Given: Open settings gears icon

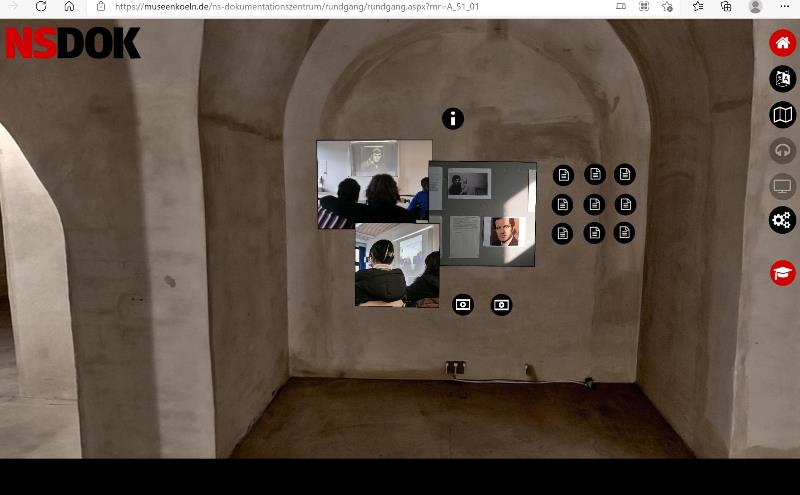Looking at the screenshot, I should [782, 220].
